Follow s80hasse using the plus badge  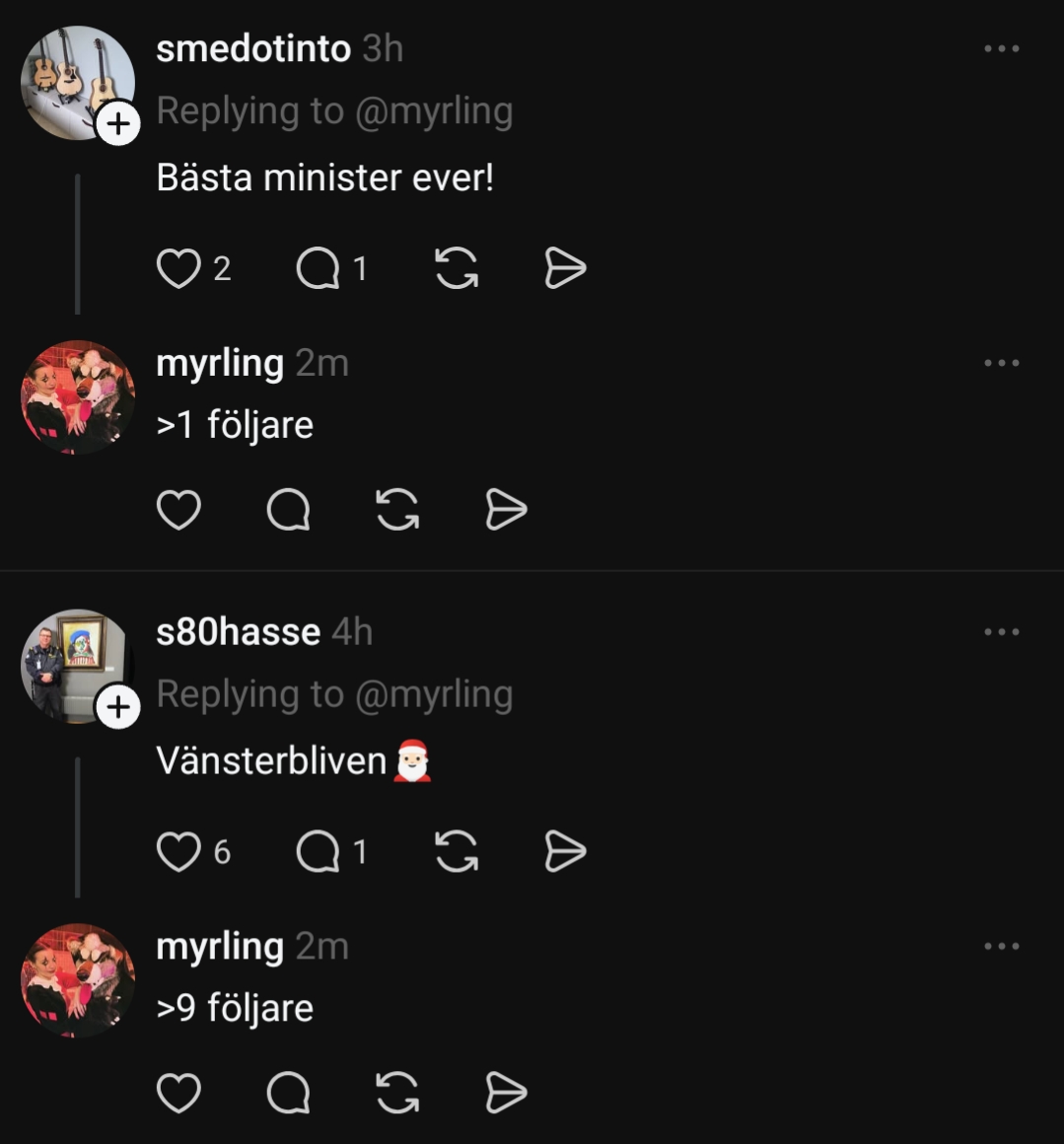[118, 707]
